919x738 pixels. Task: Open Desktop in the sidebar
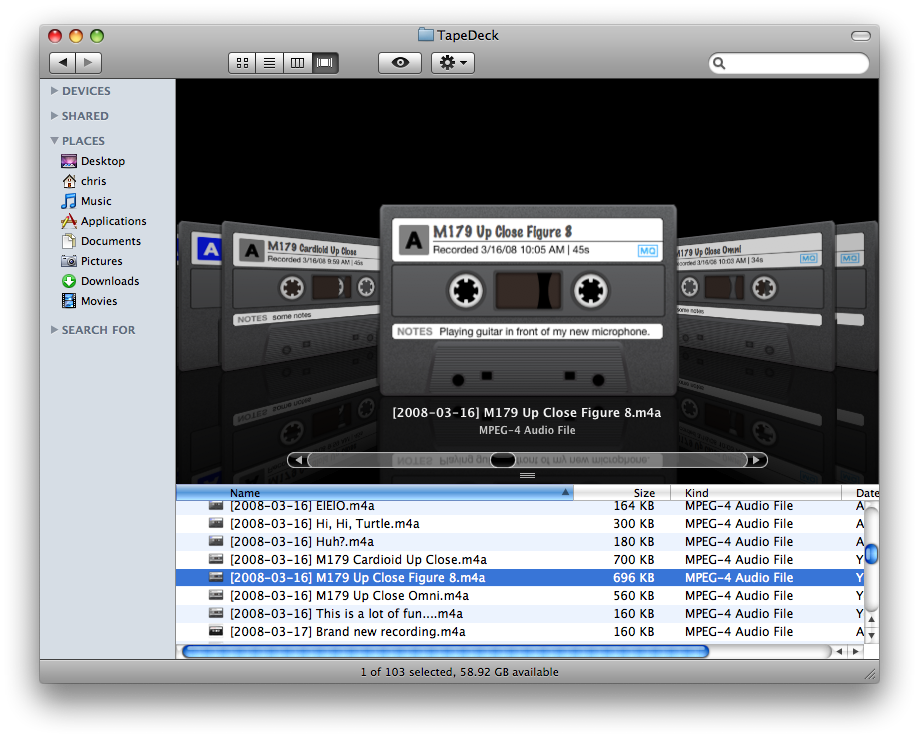point(93,161)
